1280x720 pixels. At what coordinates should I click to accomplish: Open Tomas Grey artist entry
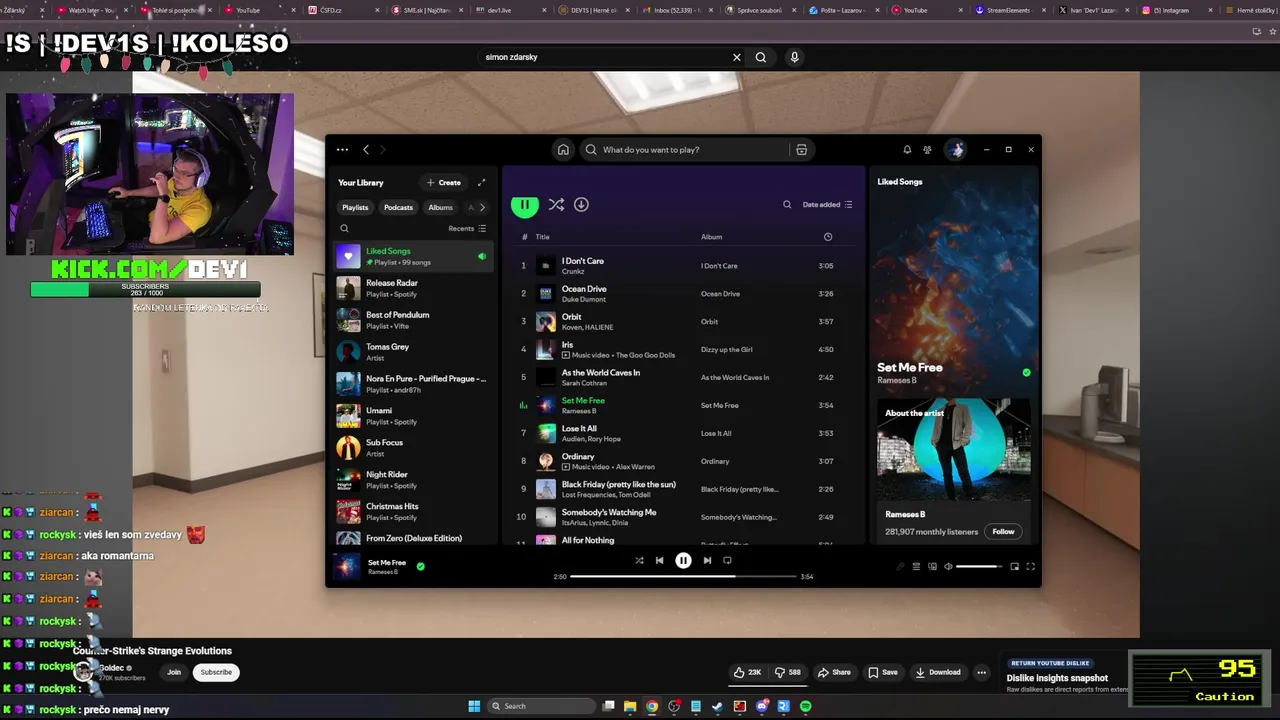tap(412, 352)
